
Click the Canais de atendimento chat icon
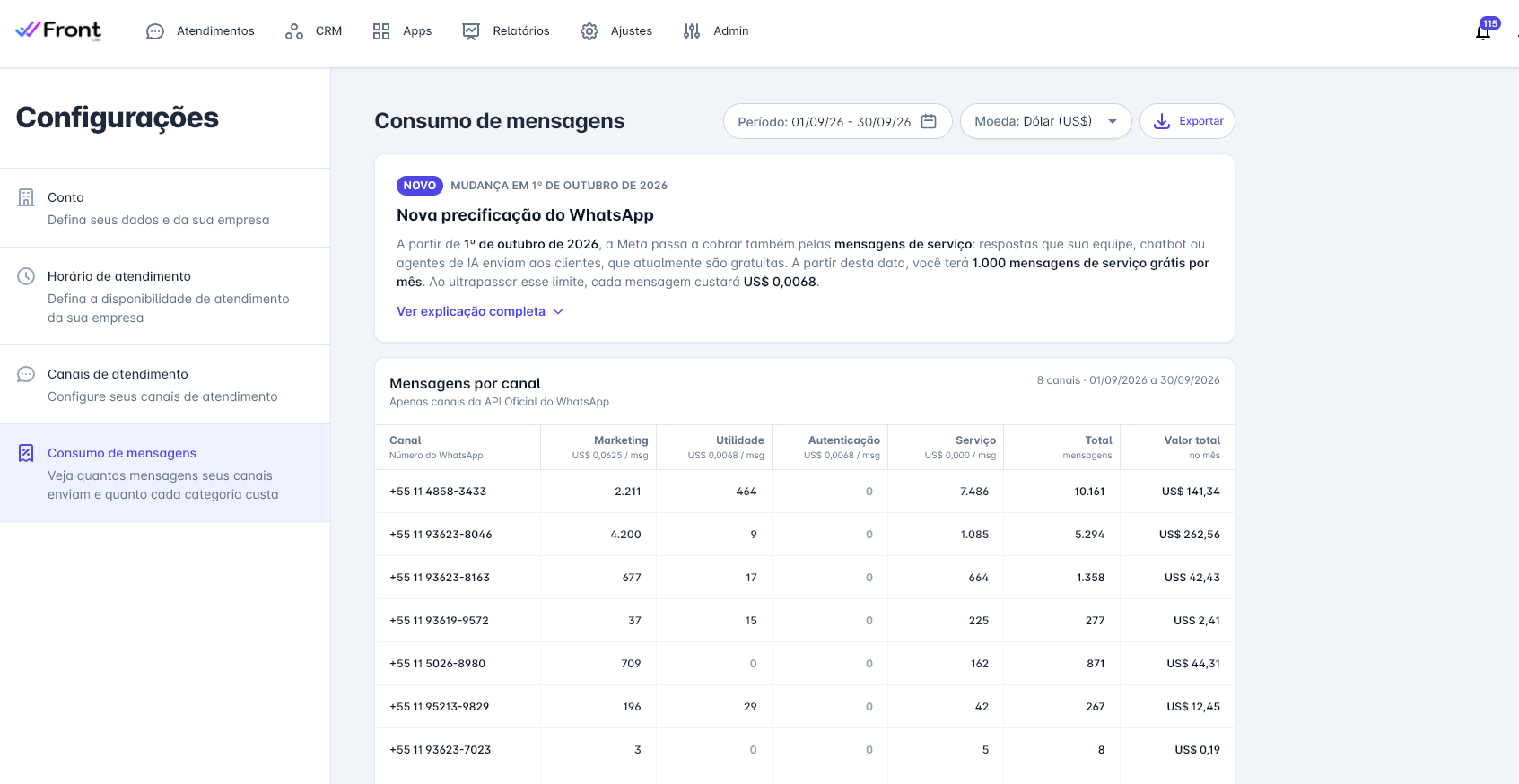[x=26, y=374]
